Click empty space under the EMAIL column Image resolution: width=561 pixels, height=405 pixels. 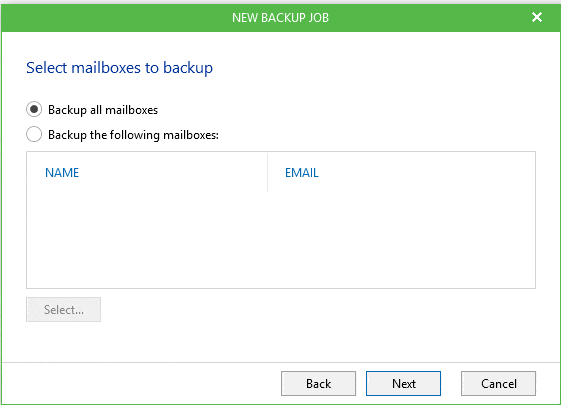(401, 240)
